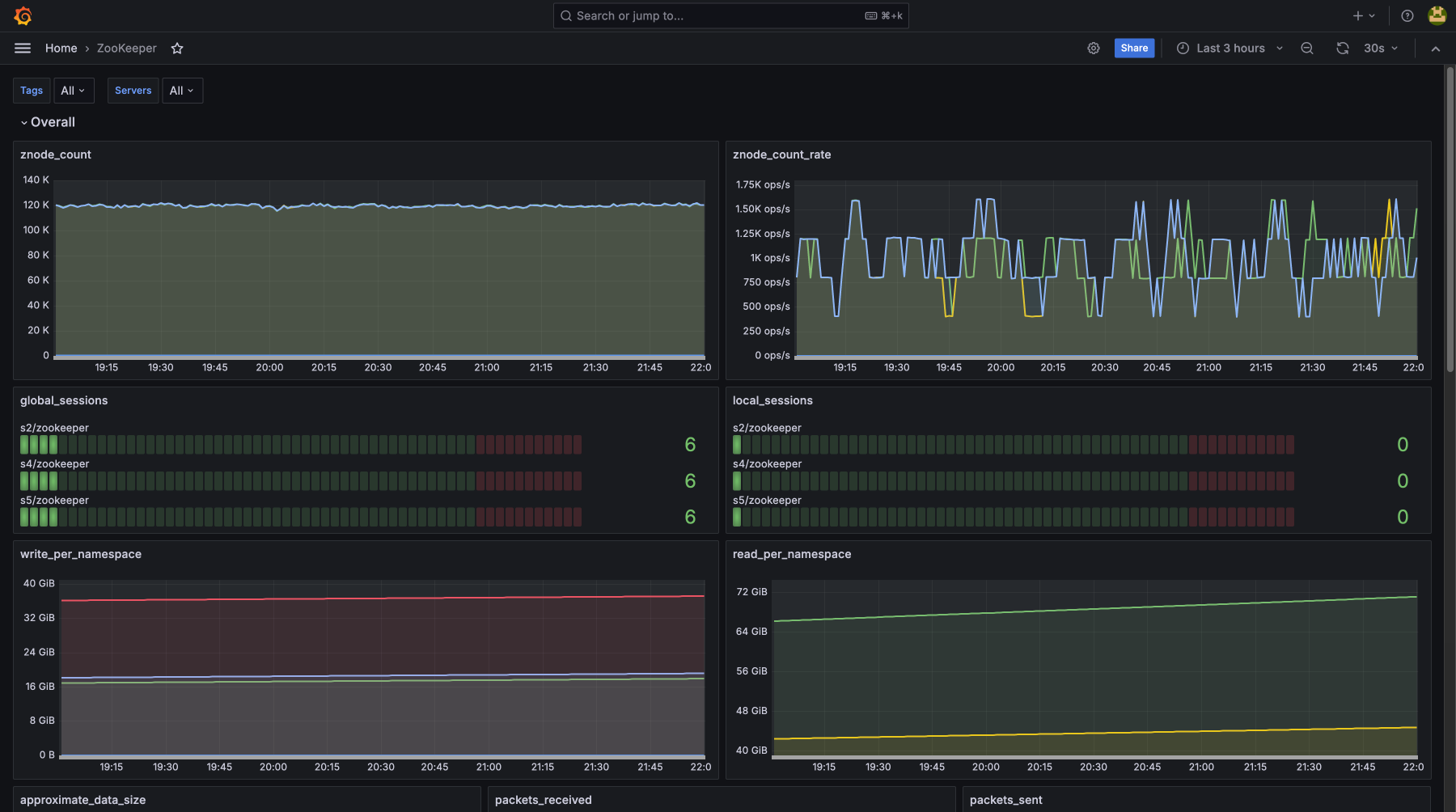Click the read_per_namespace panel title
Viewport: 1456px width, 812px height.
tap(791, 554)
